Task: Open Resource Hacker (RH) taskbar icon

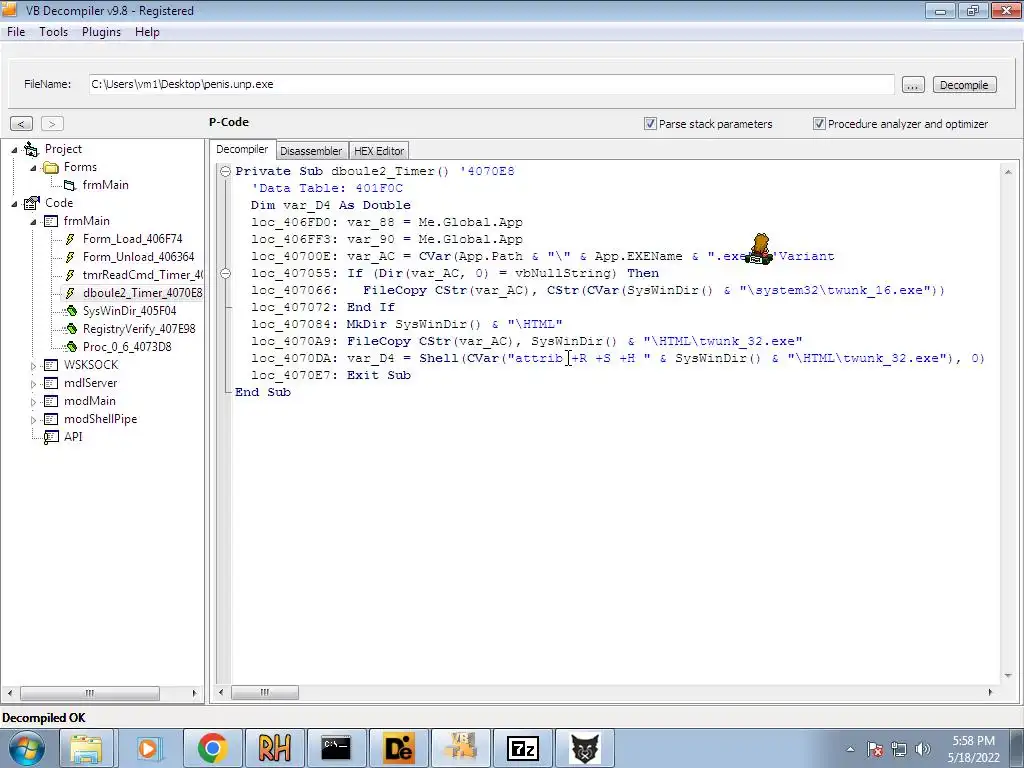Action: 274,748
